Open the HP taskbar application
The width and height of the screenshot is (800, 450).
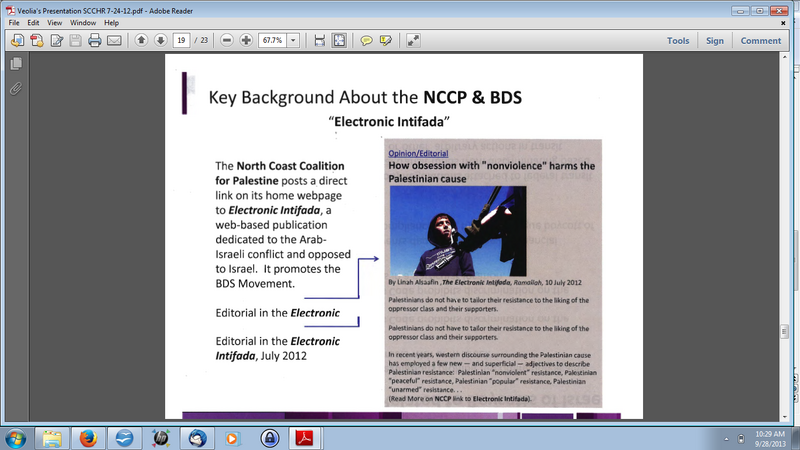[x=160, y=438]
